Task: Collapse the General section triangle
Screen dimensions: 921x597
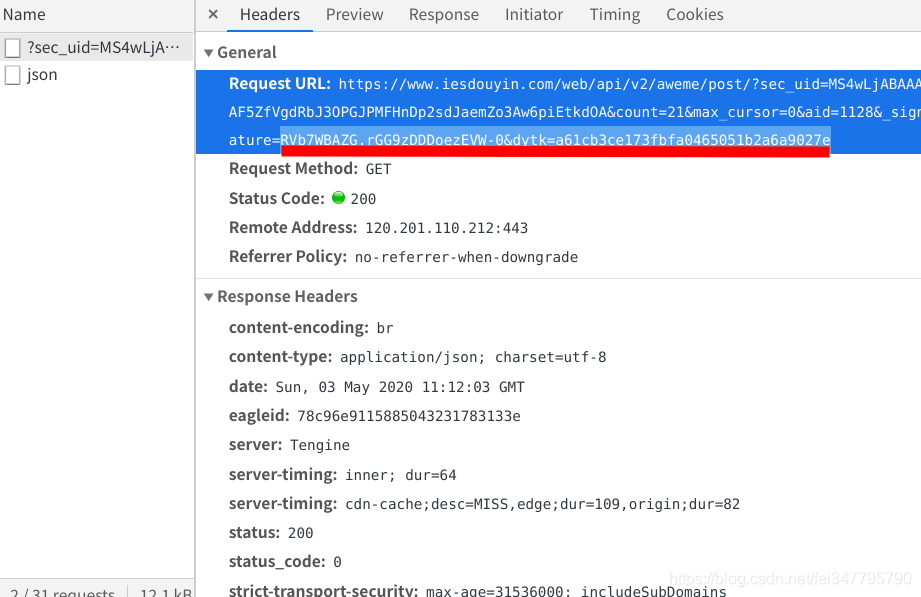Action: point(208,53)
